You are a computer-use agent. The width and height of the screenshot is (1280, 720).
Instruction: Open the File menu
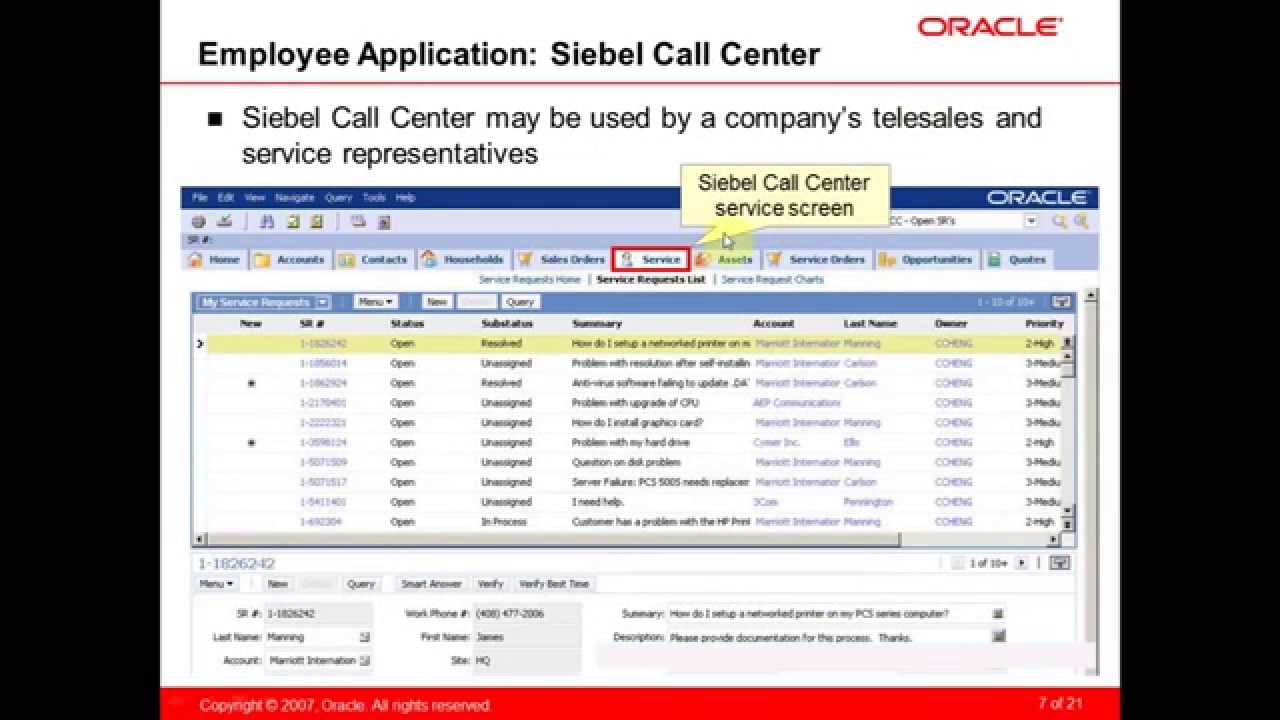(200, 198)
